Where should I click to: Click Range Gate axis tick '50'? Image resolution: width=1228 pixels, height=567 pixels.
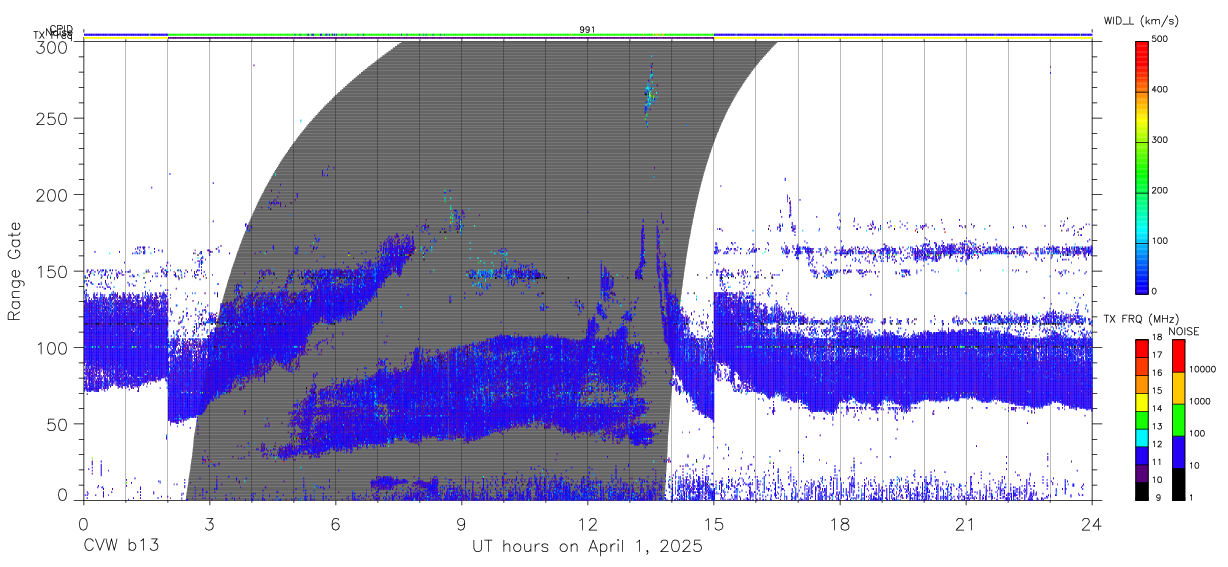tap(55, 424)
